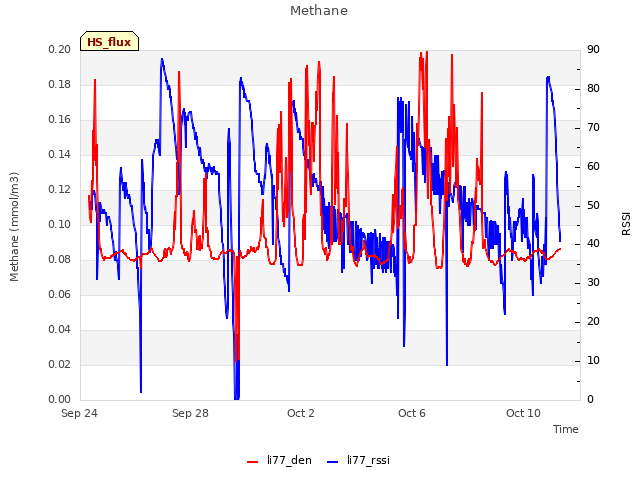
Task: Click the blue li77_rssi legend line
Action: coord(333,462)
